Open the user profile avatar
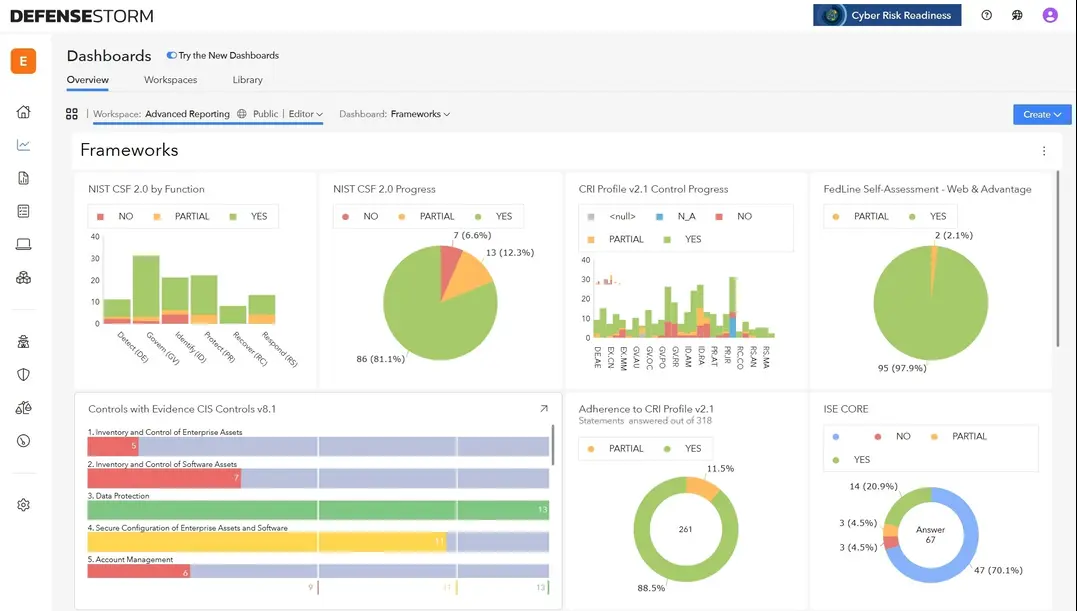The image size is (1077, 611). pos(1050,15)
